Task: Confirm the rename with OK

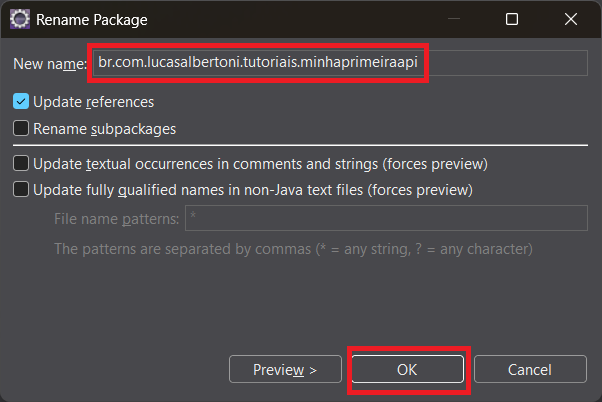Action: click(406, 369)
